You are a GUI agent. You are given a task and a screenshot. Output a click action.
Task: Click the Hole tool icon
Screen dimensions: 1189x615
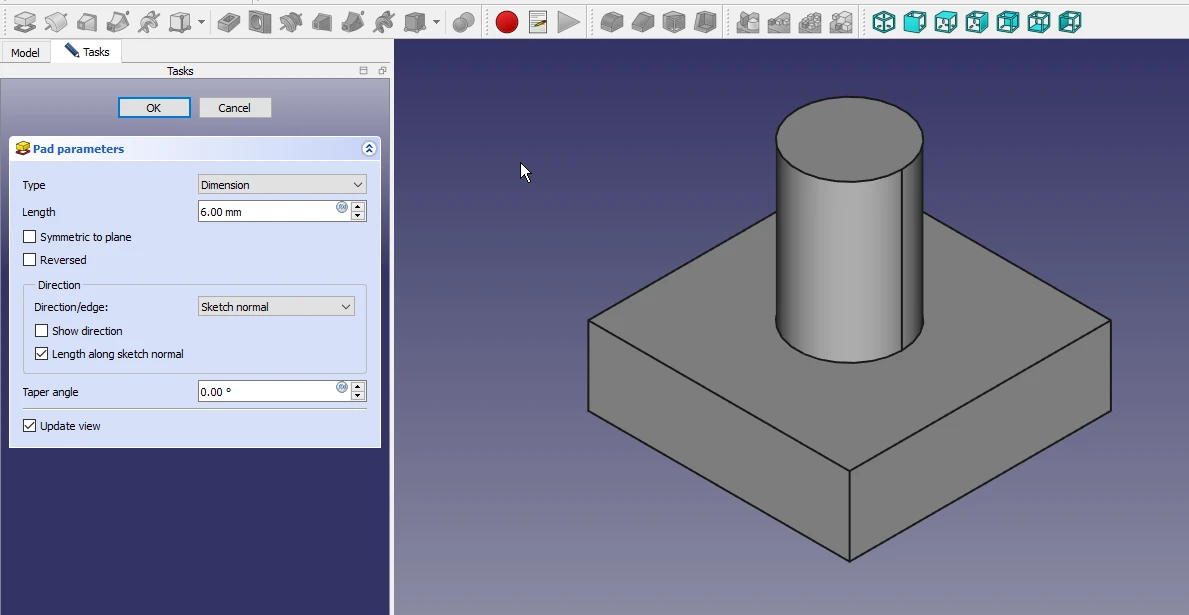[x=260, y=21]
